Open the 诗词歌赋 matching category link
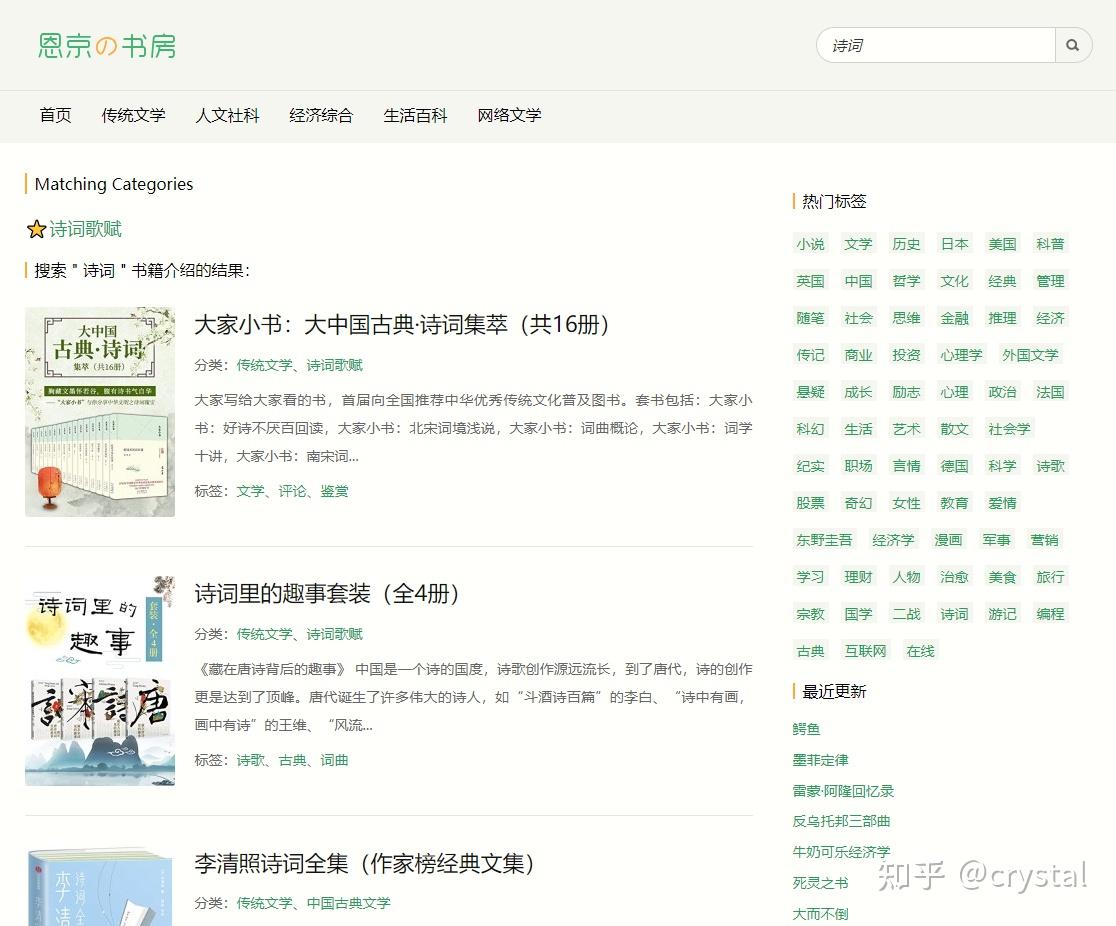The height and width of the screenshot is (926, 1116). [83, 229]
